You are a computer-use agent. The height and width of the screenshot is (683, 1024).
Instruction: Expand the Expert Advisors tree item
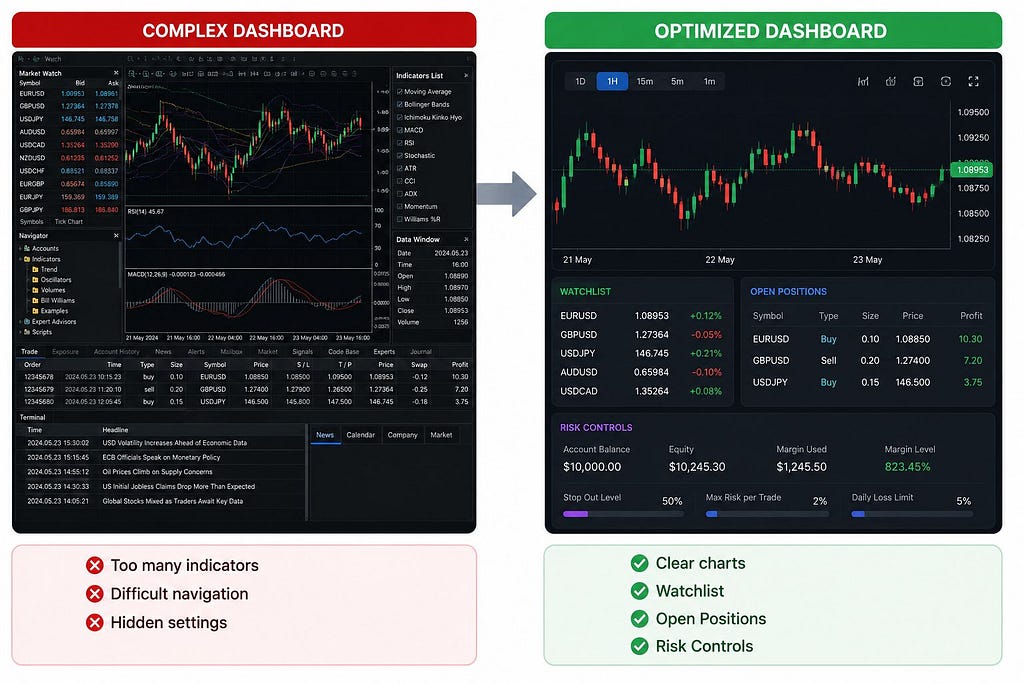[x=20, y=322]
